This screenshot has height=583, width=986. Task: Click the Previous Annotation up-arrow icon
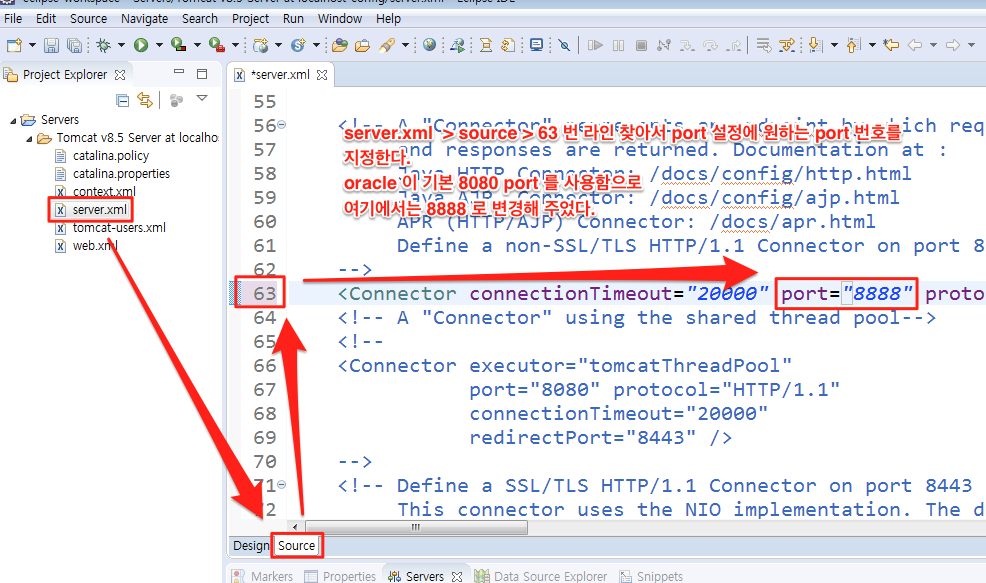click(x=853, y=45)
